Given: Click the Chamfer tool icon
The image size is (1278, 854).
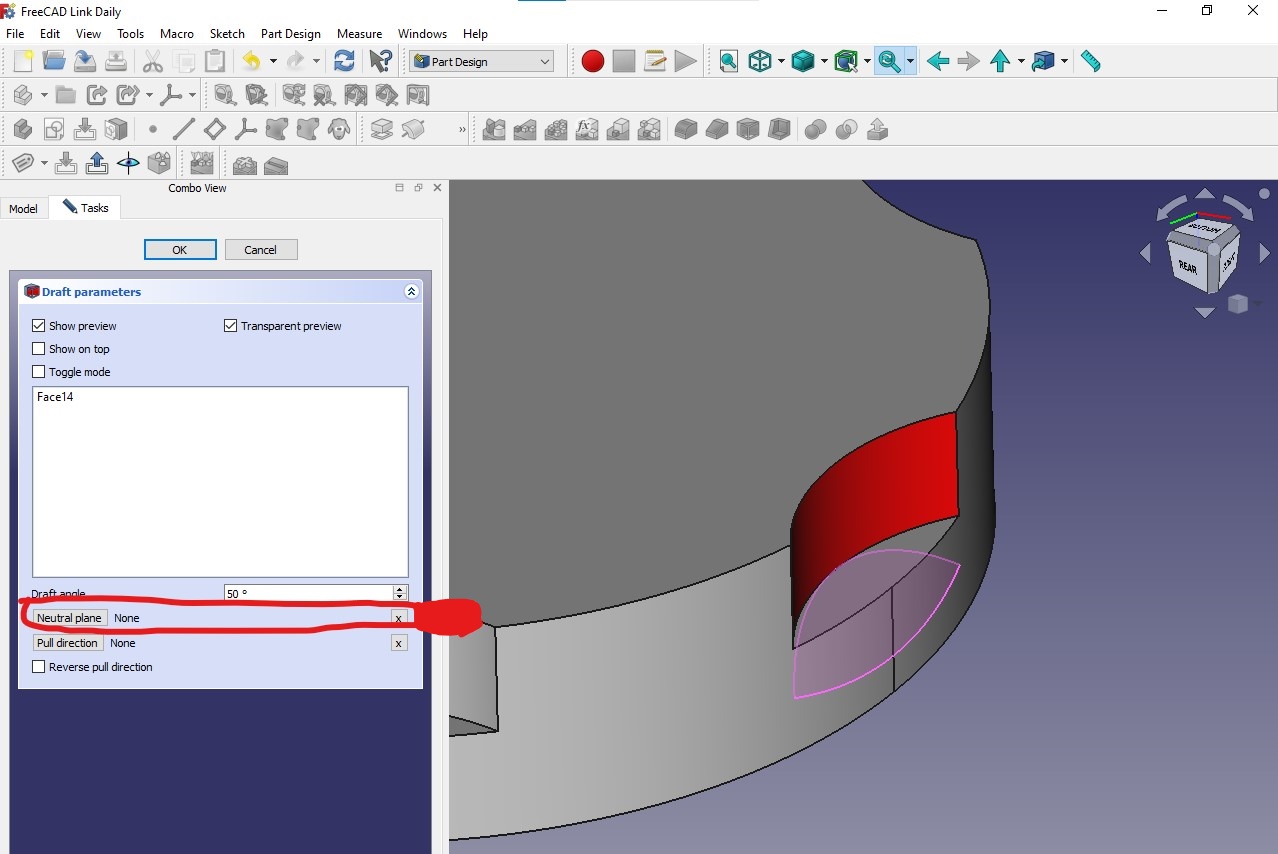Looking at the screenshot, I should (x=716, y=129).
